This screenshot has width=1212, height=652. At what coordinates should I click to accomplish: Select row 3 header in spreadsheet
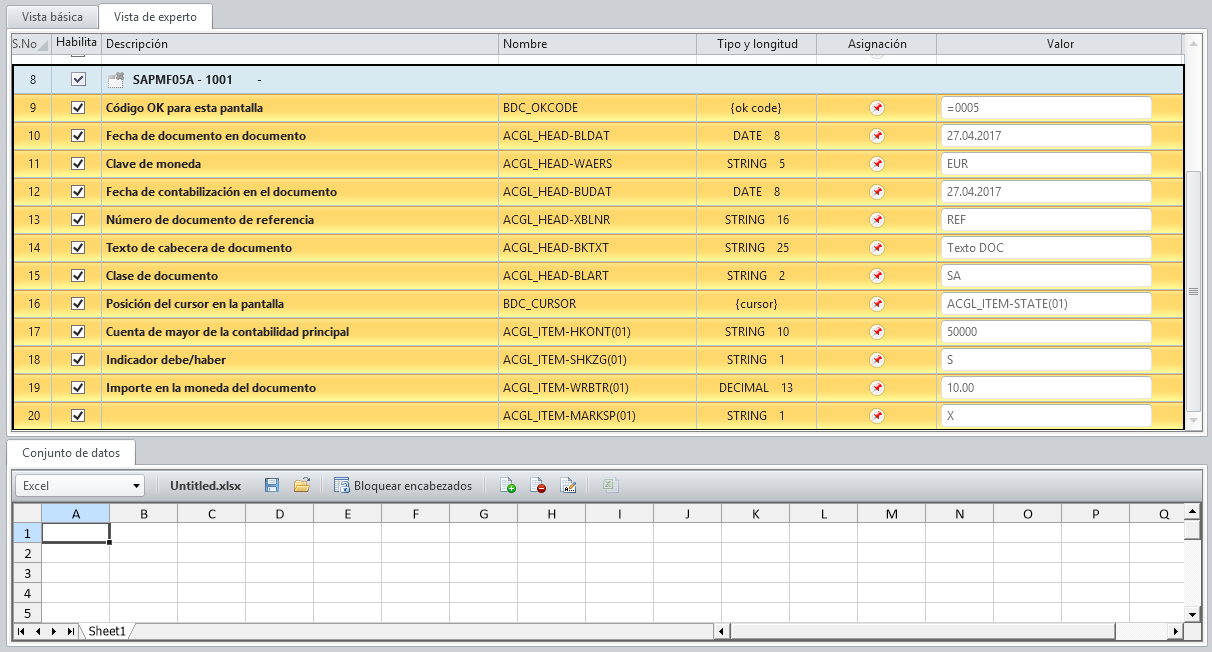27,573
